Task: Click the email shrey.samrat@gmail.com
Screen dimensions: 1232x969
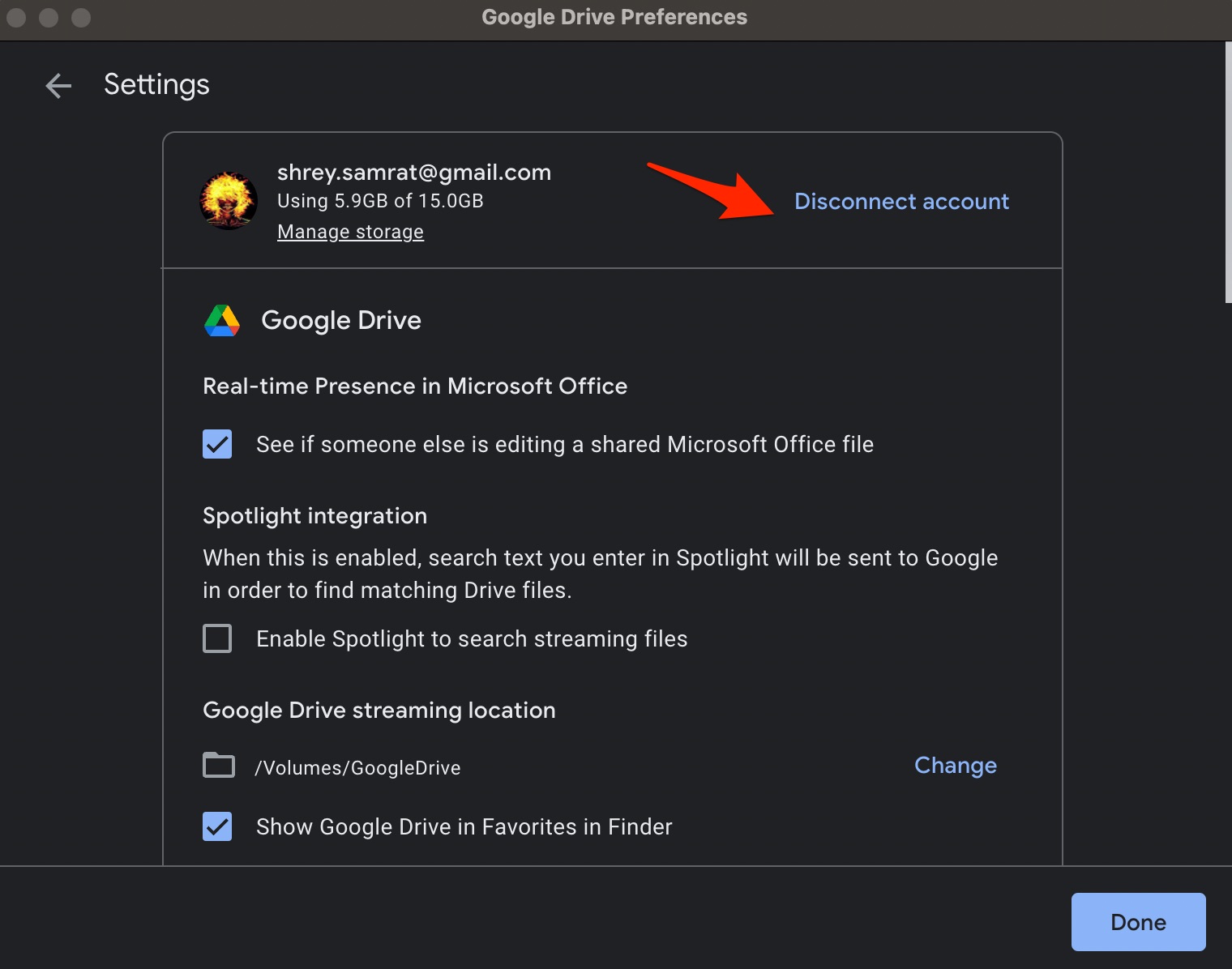Action: pyautogui.click(x=413, y=172)
